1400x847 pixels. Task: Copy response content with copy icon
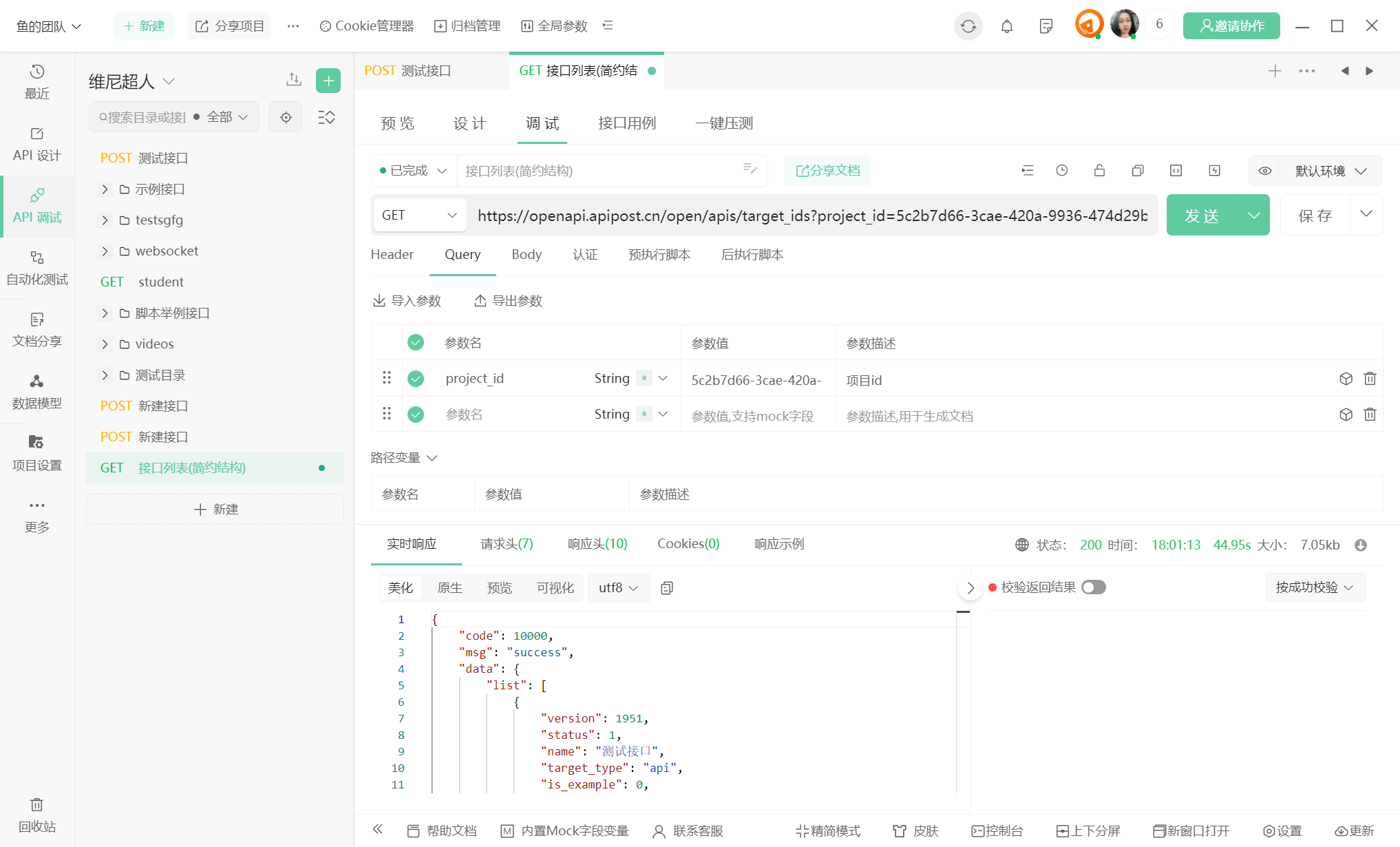tap(666, 587)
